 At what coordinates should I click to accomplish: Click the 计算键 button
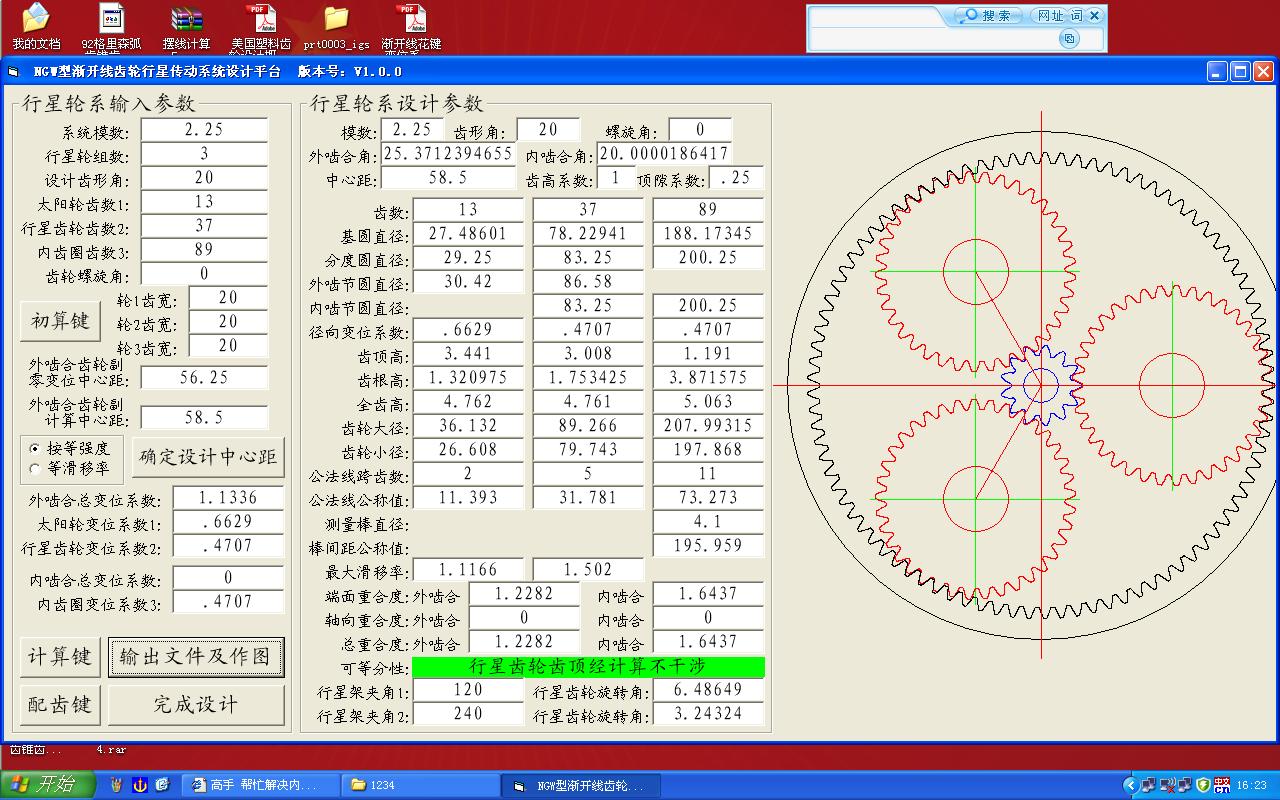(60, 657)
